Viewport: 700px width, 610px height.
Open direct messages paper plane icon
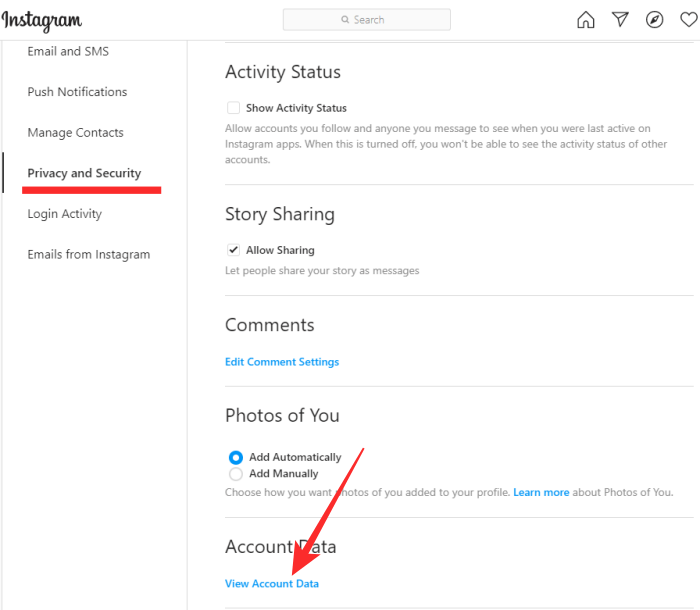(x=621, y=20)
